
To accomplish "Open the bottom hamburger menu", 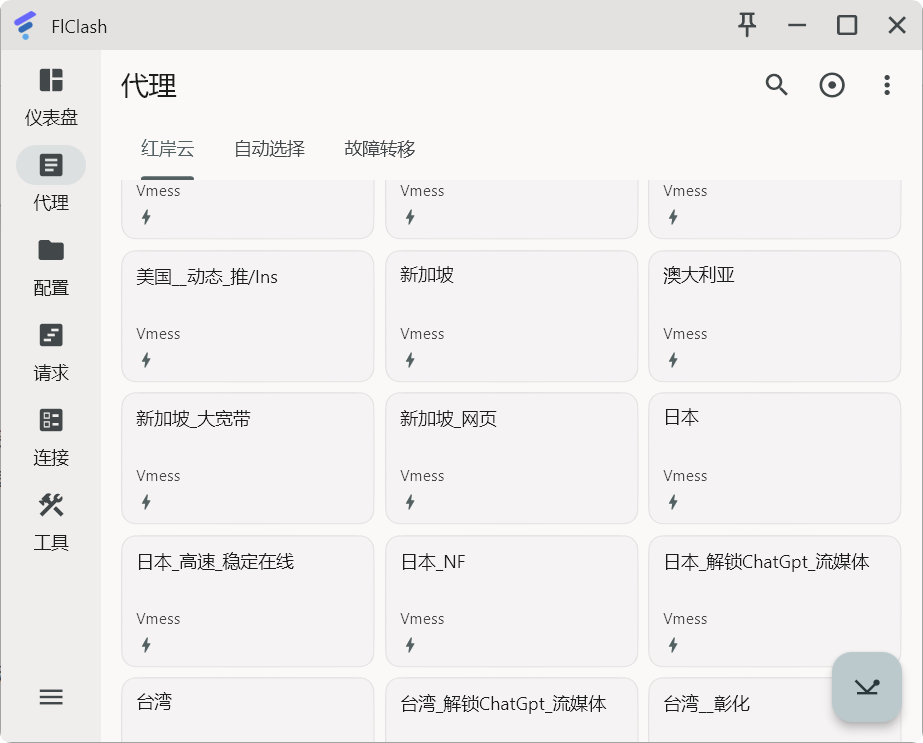I will 51,697.
